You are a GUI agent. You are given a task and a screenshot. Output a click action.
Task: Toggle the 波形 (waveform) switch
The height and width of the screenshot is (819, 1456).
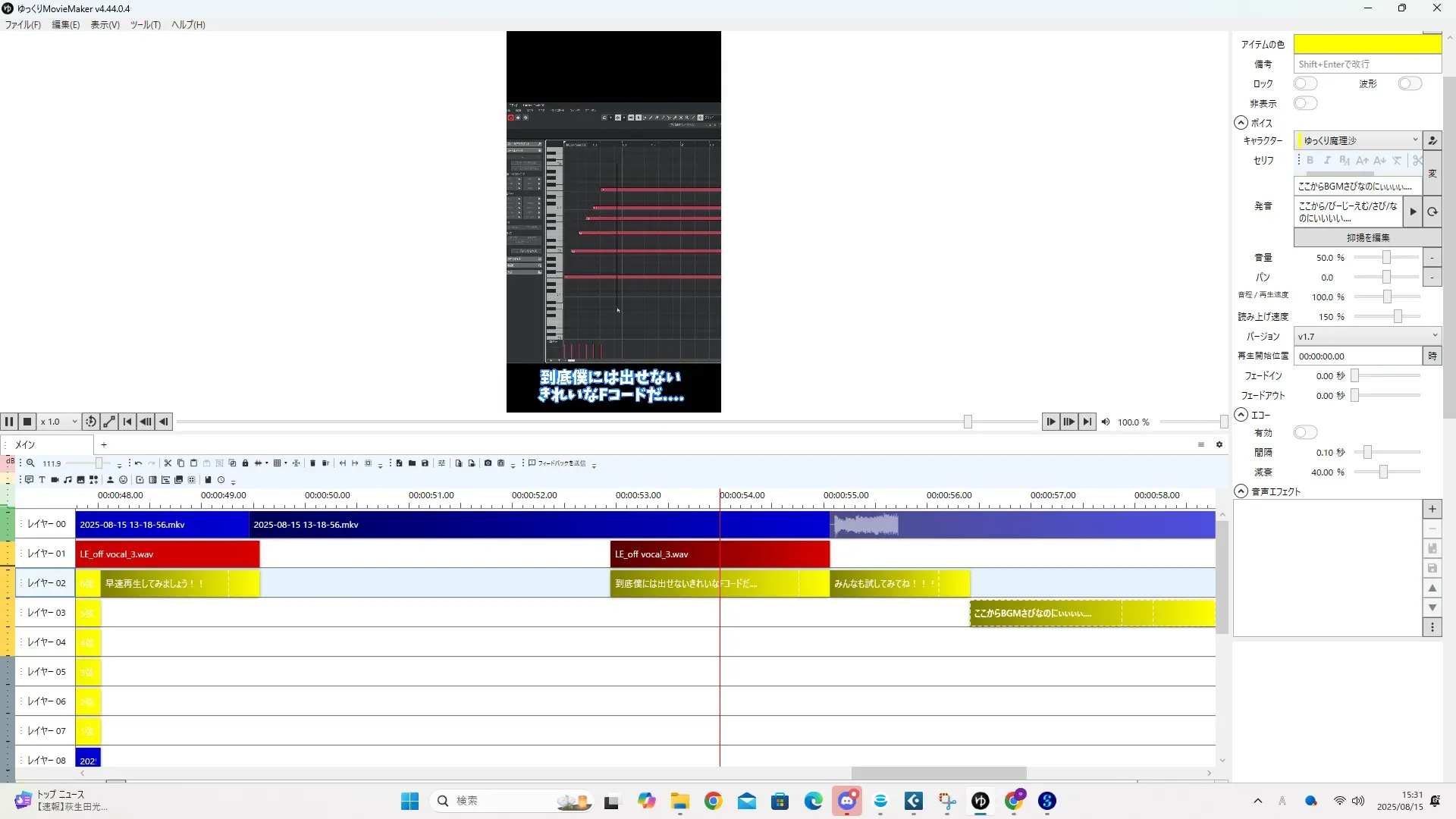point(1409,83)
